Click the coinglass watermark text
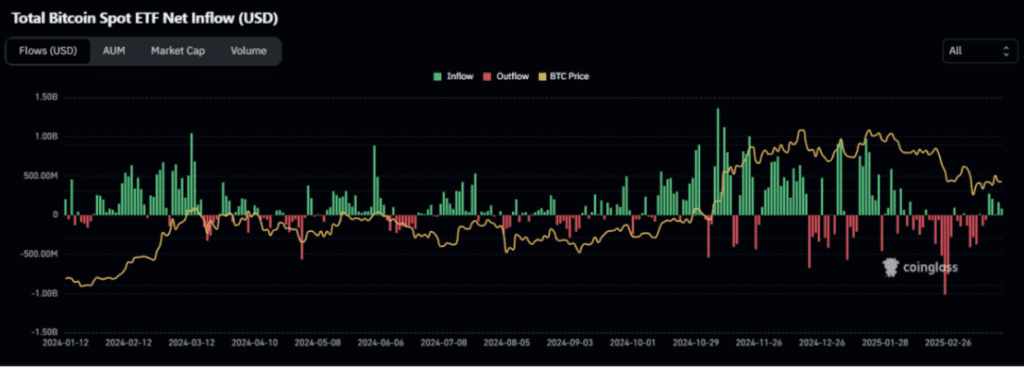The height and width of the screenshot is (368, 1024). point(930,267)
